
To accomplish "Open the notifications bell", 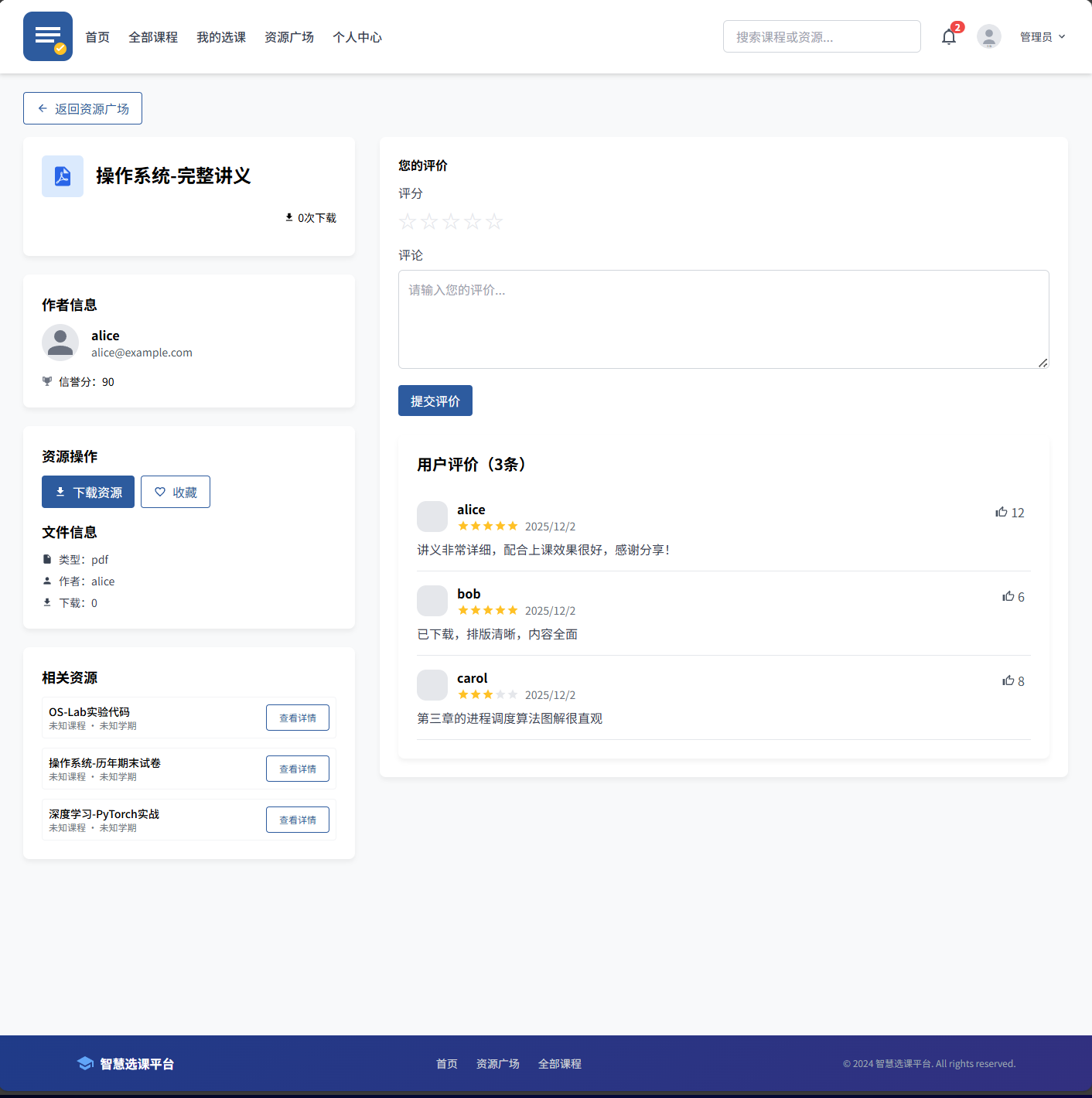I will pyautogui.click(x=949, y=36).
